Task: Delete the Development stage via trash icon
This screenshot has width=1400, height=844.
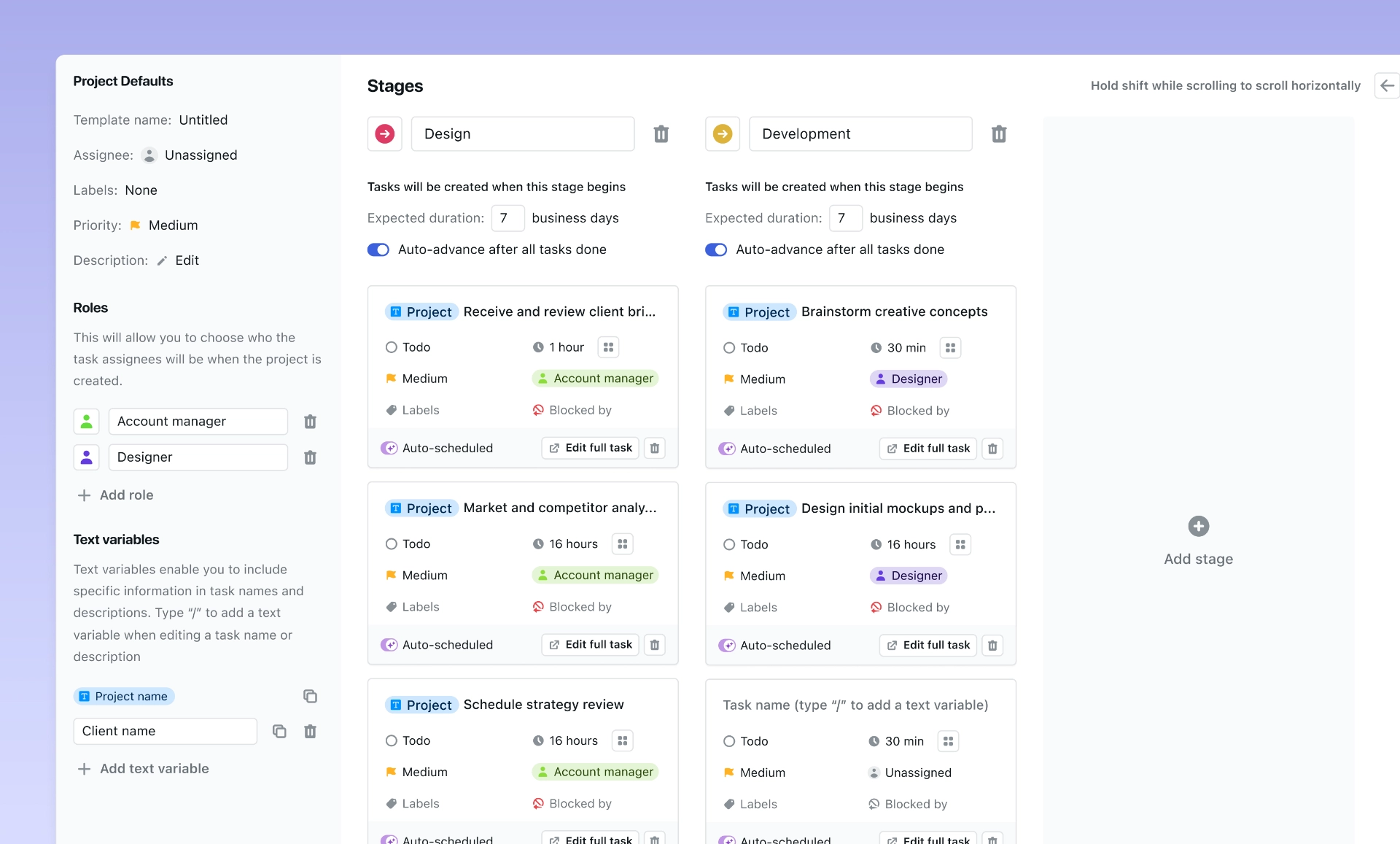Action: (x=999, y=134)
